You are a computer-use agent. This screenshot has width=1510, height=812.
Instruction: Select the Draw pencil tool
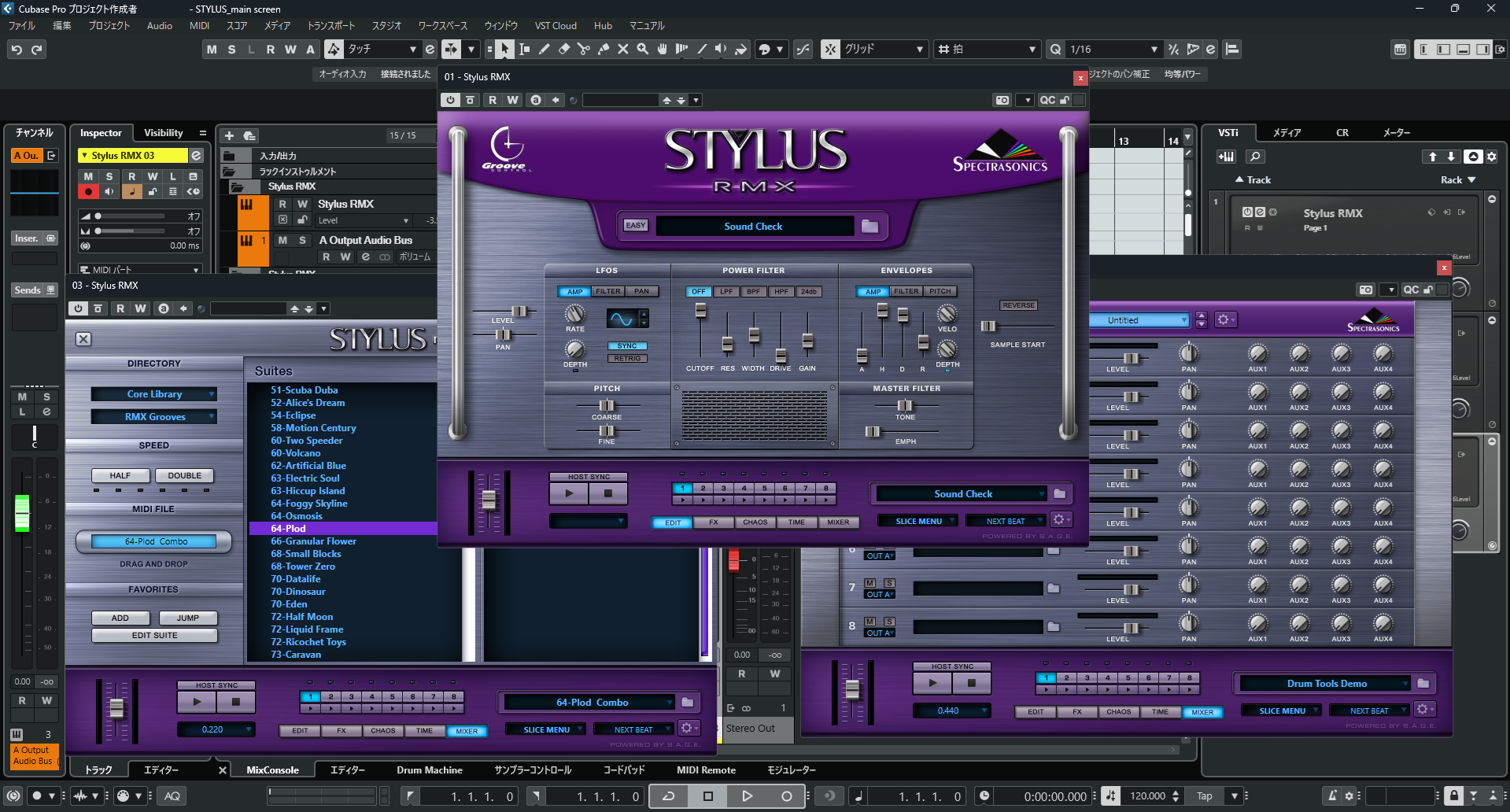(x=544, y=49)
